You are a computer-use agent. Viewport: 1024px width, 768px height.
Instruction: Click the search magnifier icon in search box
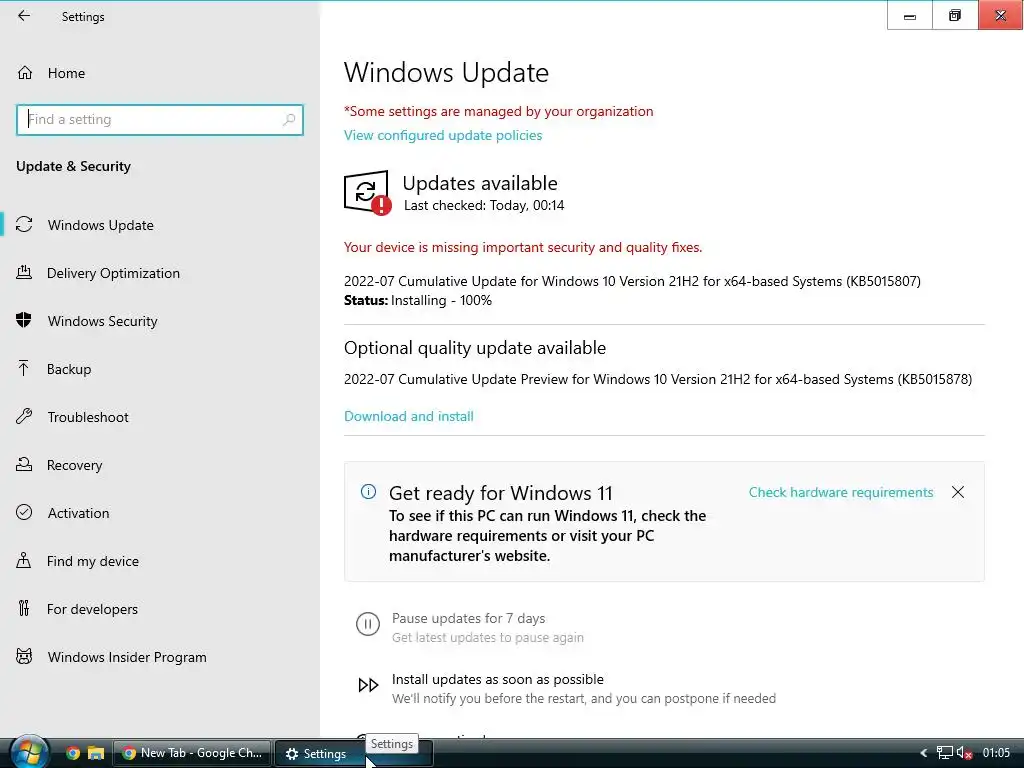[289, 120]
